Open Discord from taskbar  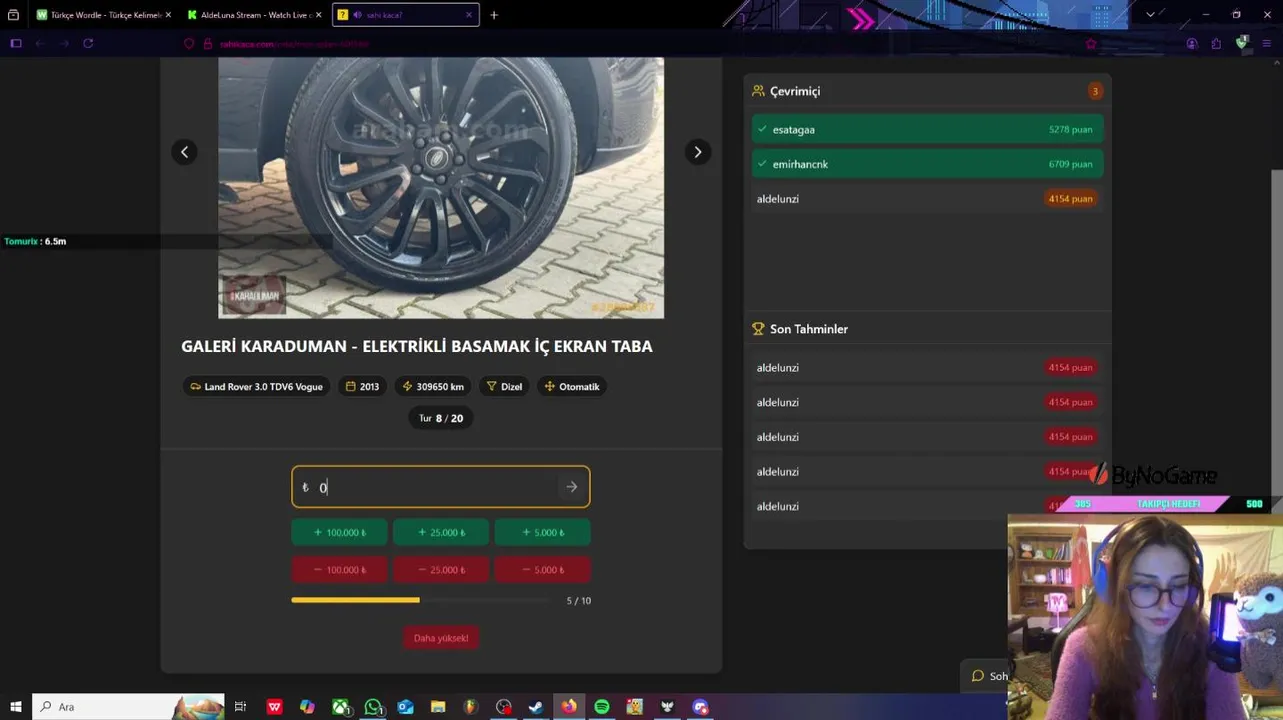pos(700,707)
